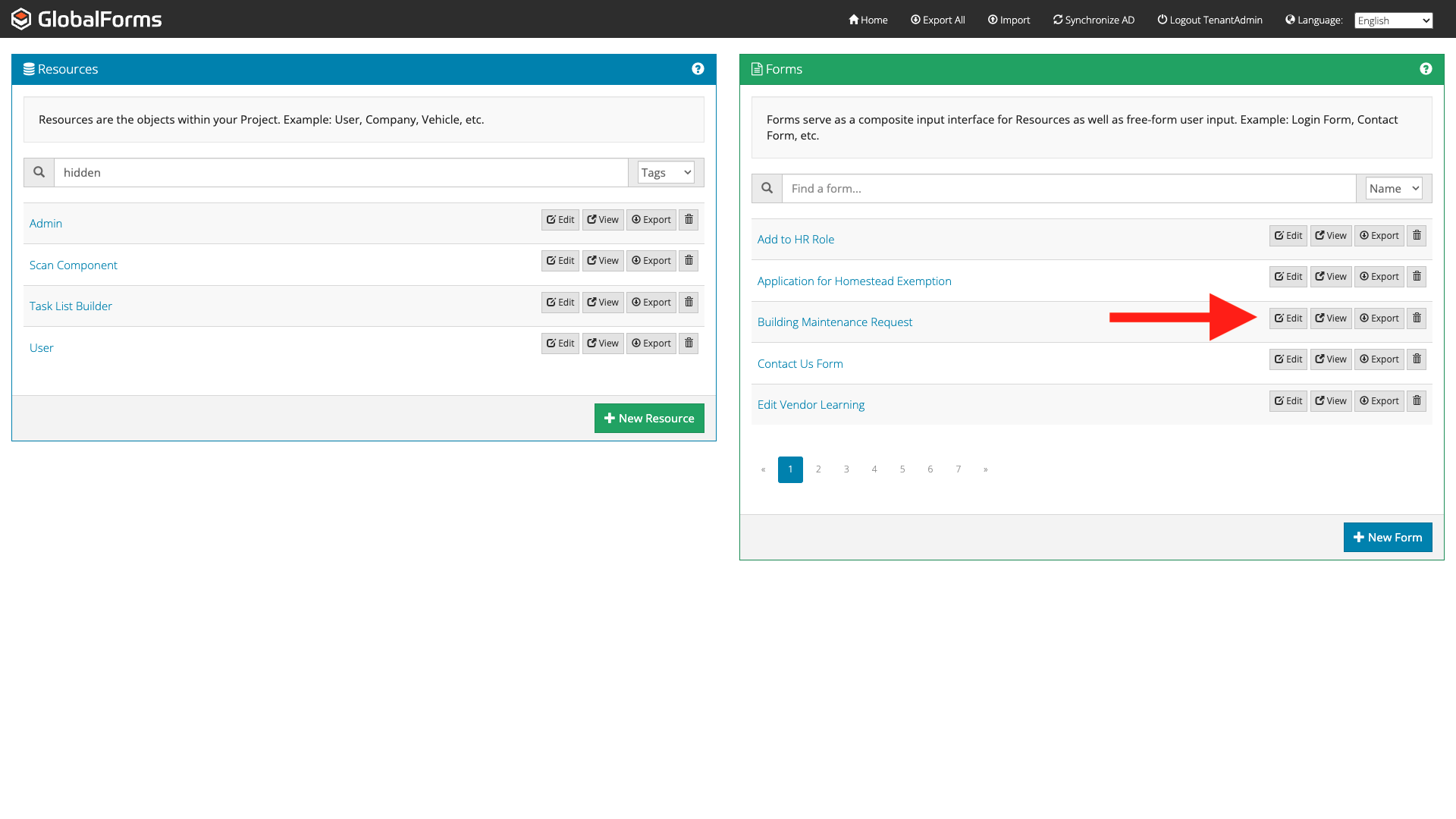The image size is (1456, 819).
Task: Open the Name filter dropdown in Forms
Action: 1393,189
